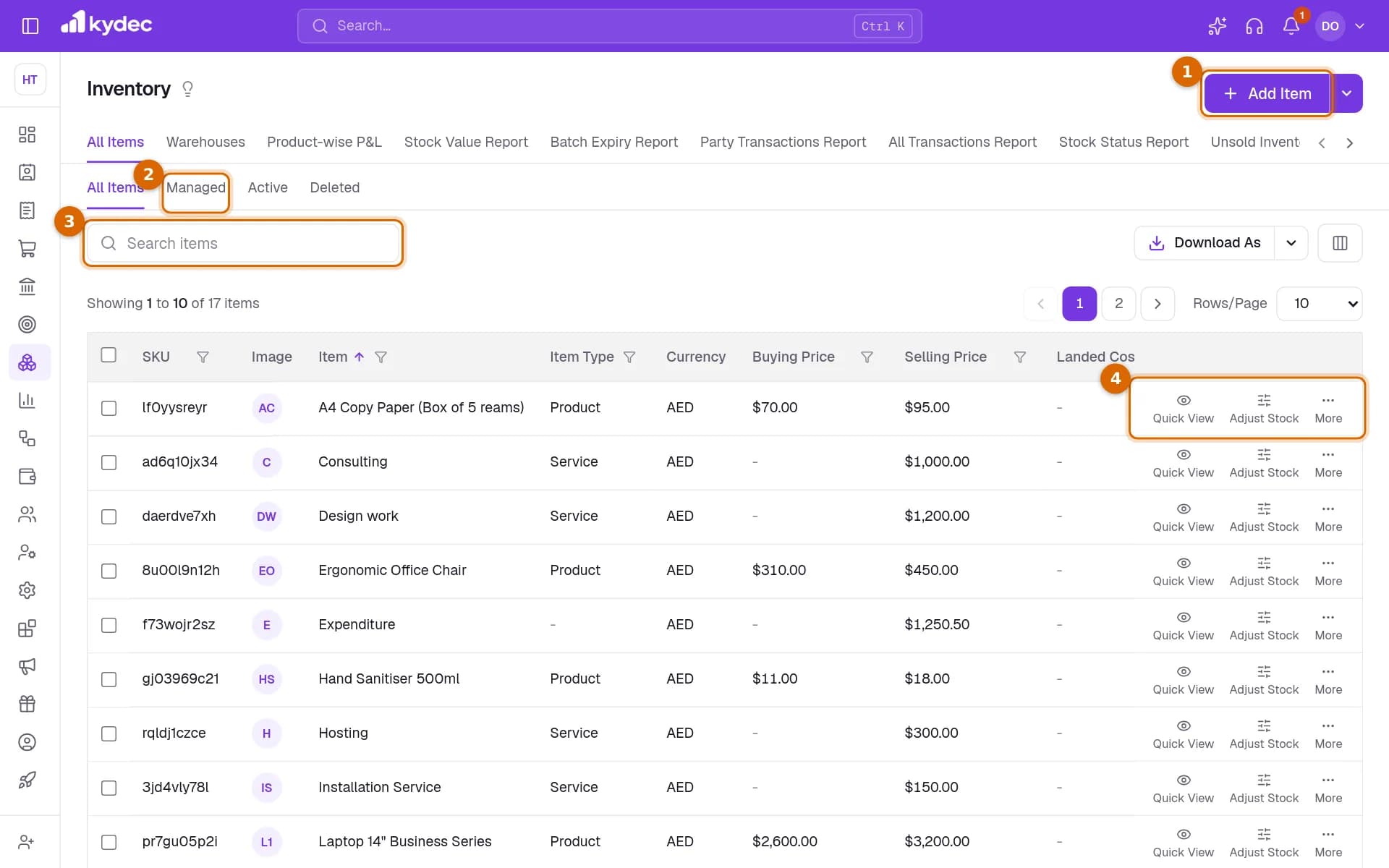Filter the Selling Price column
Image resolution: width=1389 pixels, height=868 pixels.
click(1019, 357)
